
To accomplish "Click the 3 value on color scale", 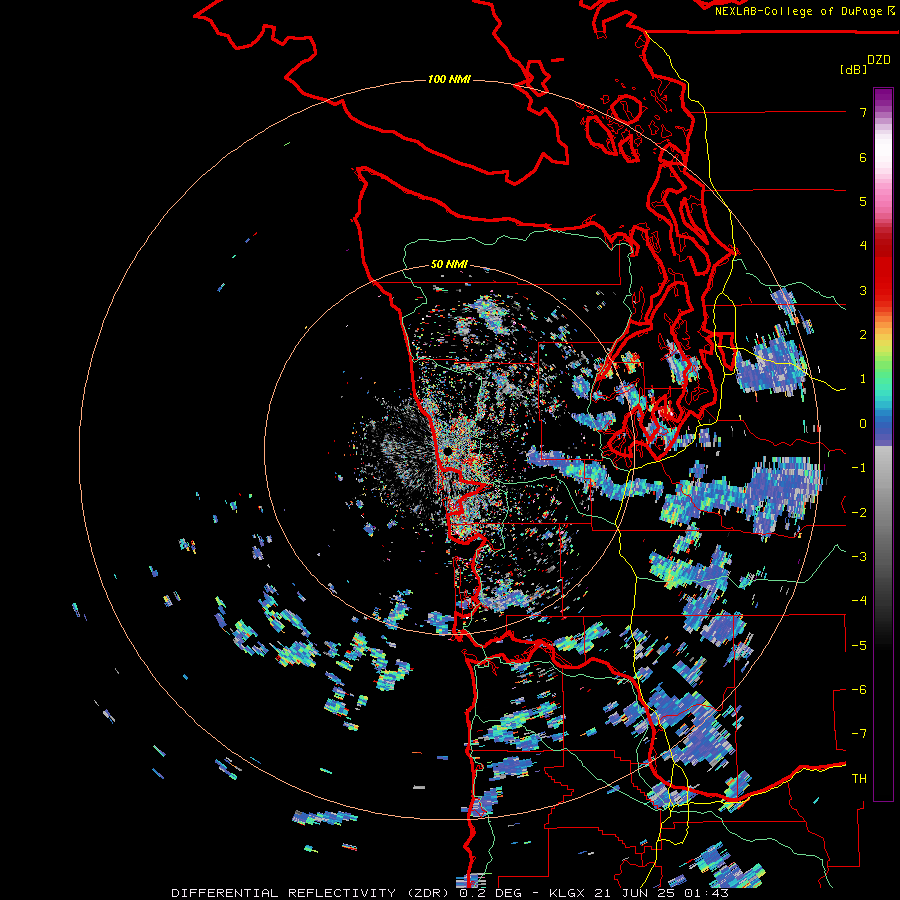I will point(863,290).
